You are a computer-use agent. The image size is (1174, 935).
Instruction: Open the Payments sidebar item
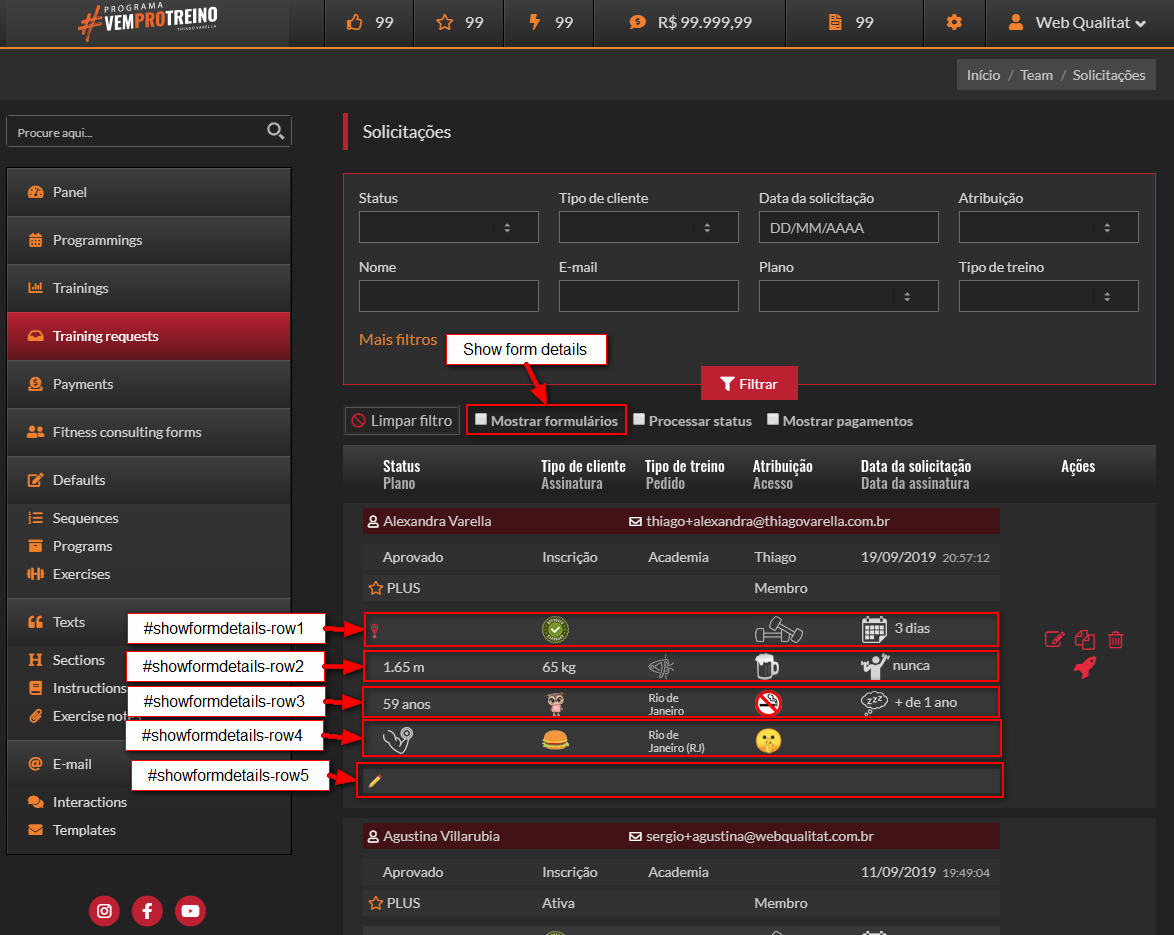[149, 384]
